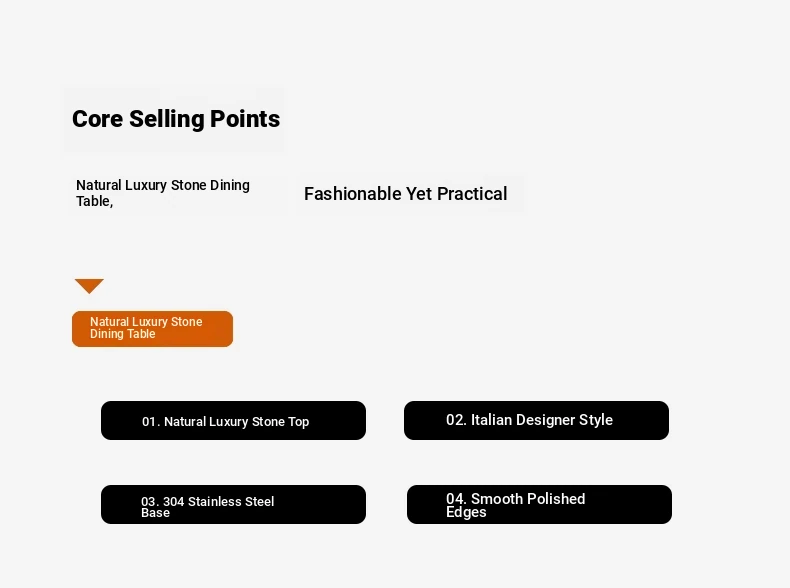Open the 02. Italian Designer Style item

click(x=536, y=420)
